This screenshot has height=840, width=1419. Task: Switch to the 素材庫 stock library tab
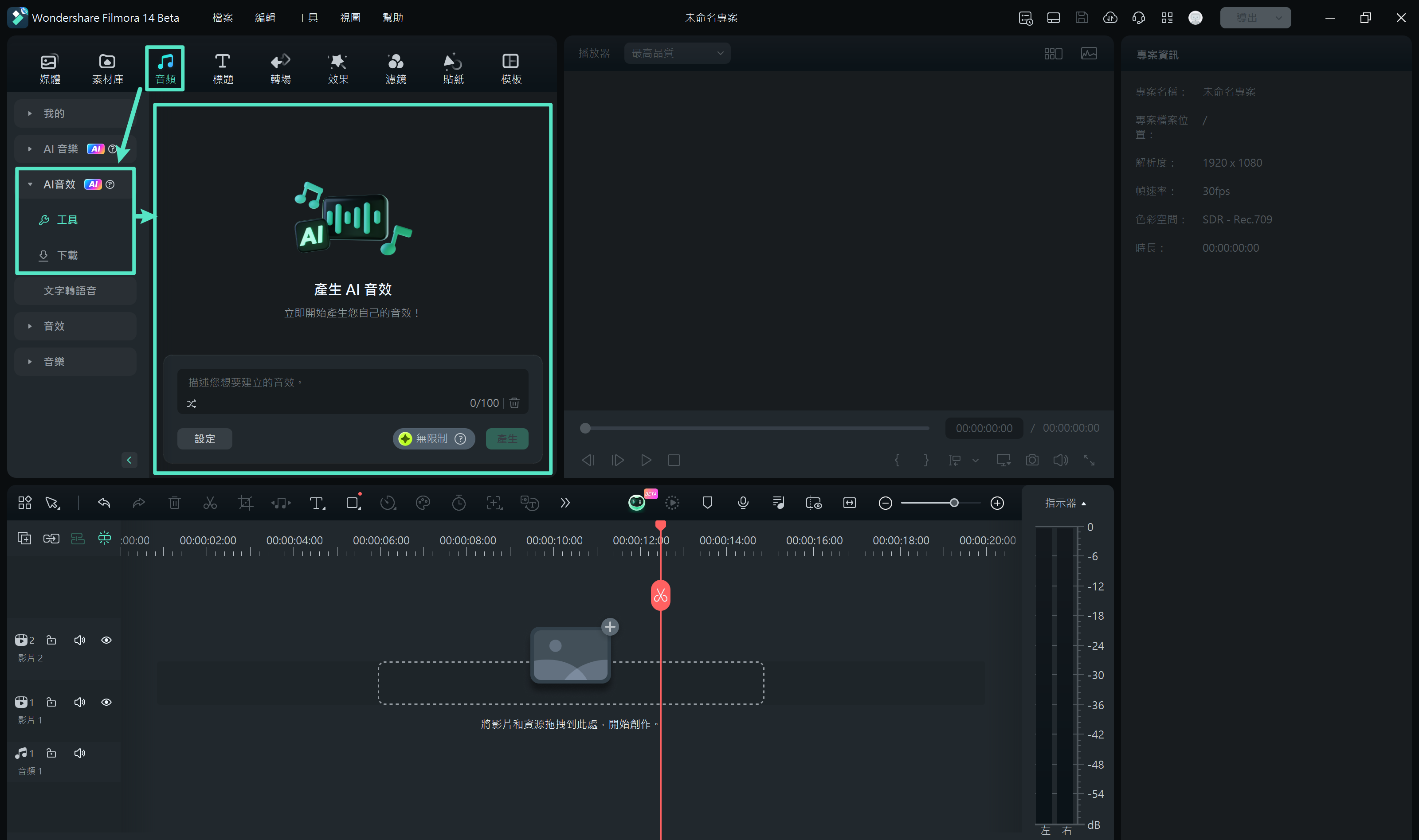[x=108, y=69]
